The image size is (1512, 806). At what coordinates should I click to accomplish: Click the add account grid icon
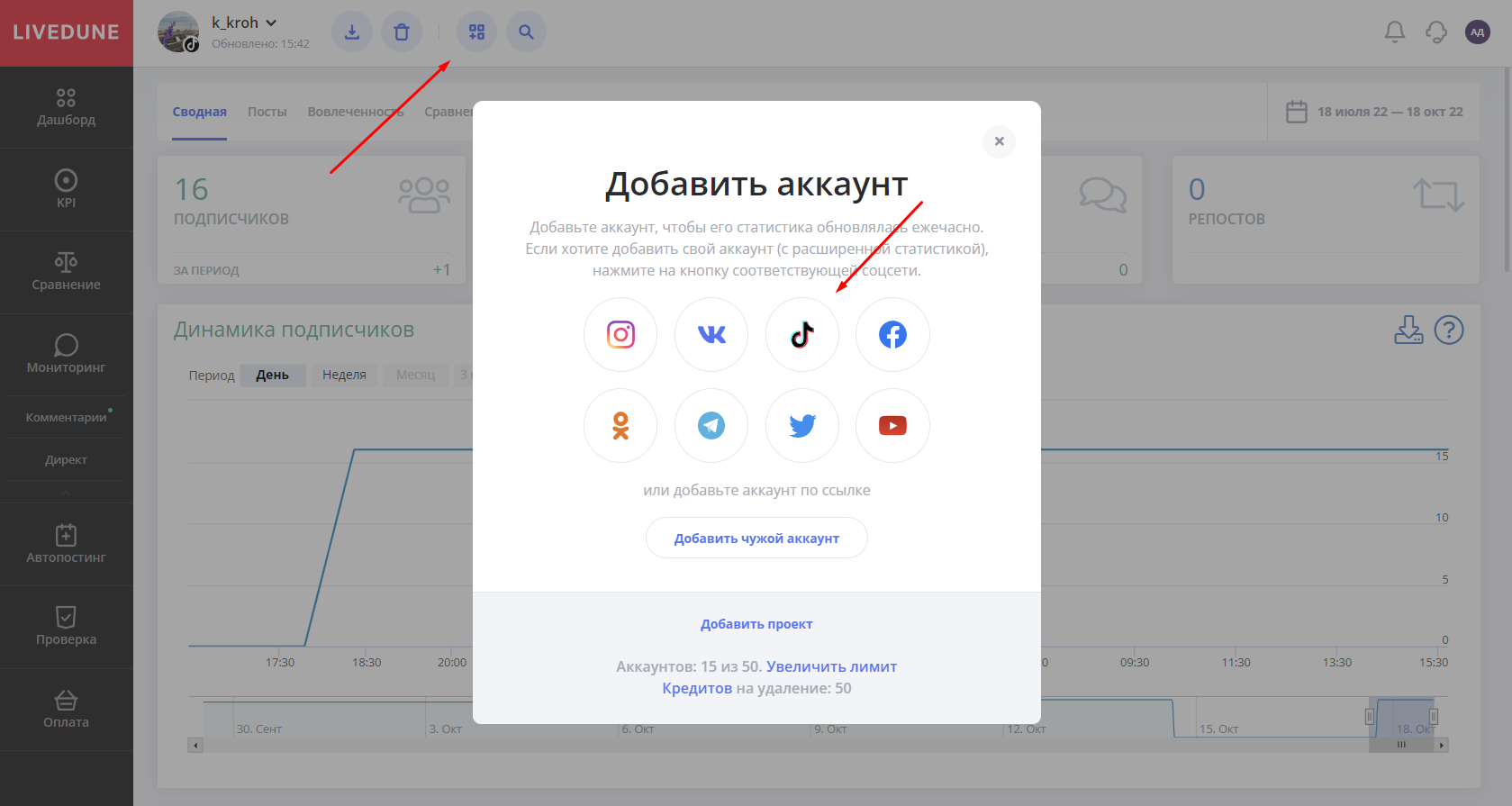(x=476, y=32)
